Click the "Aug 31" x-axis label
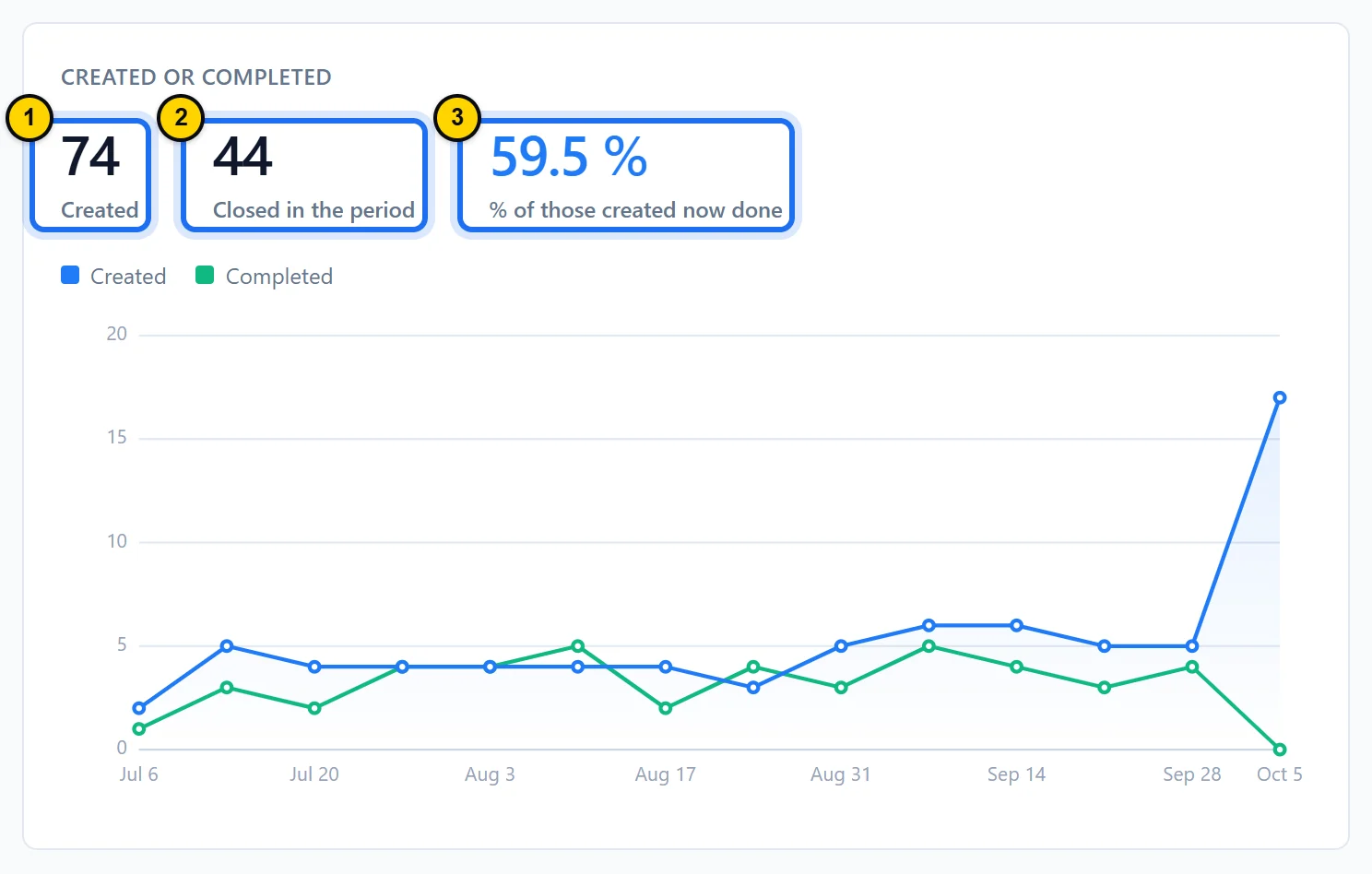This screenshot has height=874, width=1372. (841, 774)
